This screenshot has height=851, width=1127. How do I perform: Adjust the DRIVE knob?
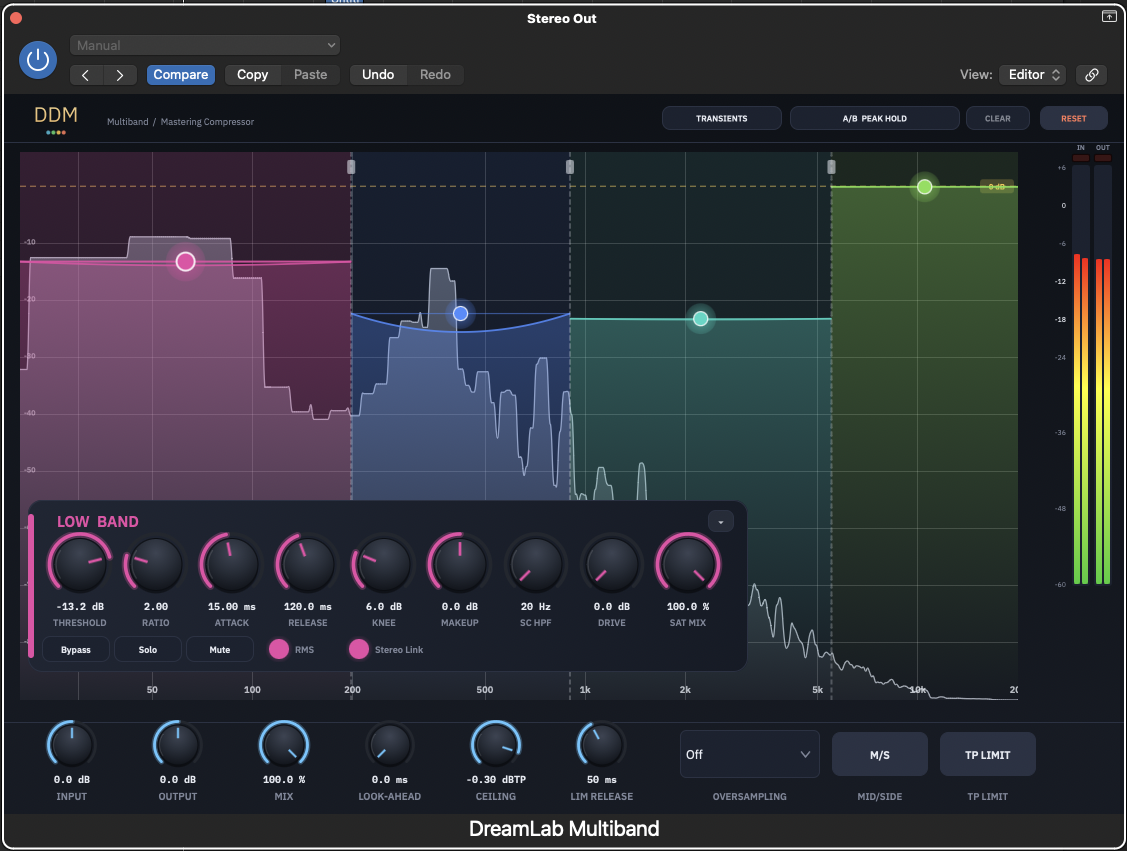point(612,565)
